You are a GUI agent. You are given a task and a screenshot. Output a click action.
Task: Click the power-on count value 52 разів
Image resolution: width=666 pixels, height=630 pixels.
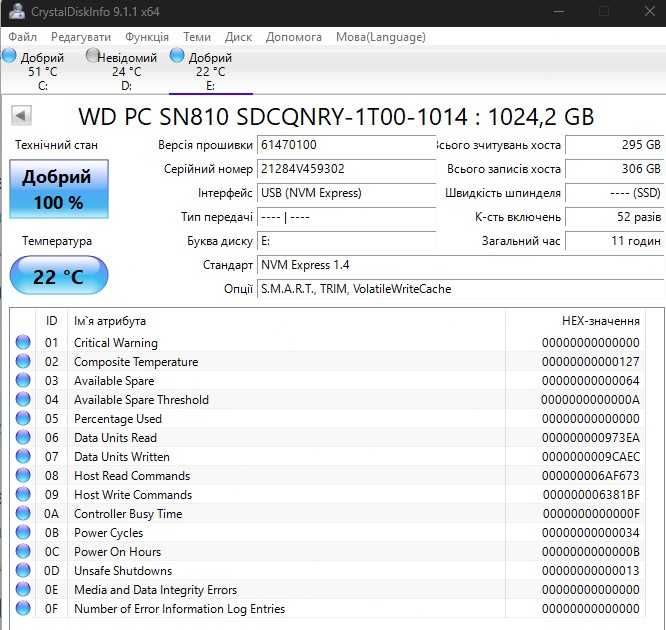615,217
